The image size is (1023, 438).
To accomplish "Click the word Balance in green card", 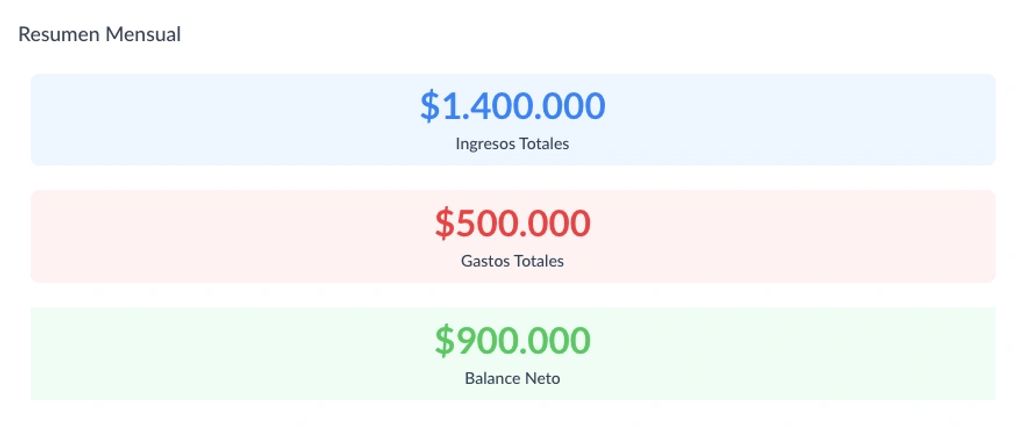I will point(493,379).
